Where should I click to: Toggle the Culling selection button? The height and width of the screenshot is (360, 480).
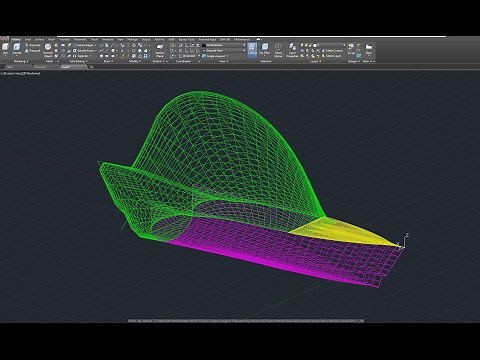point(252,50)
